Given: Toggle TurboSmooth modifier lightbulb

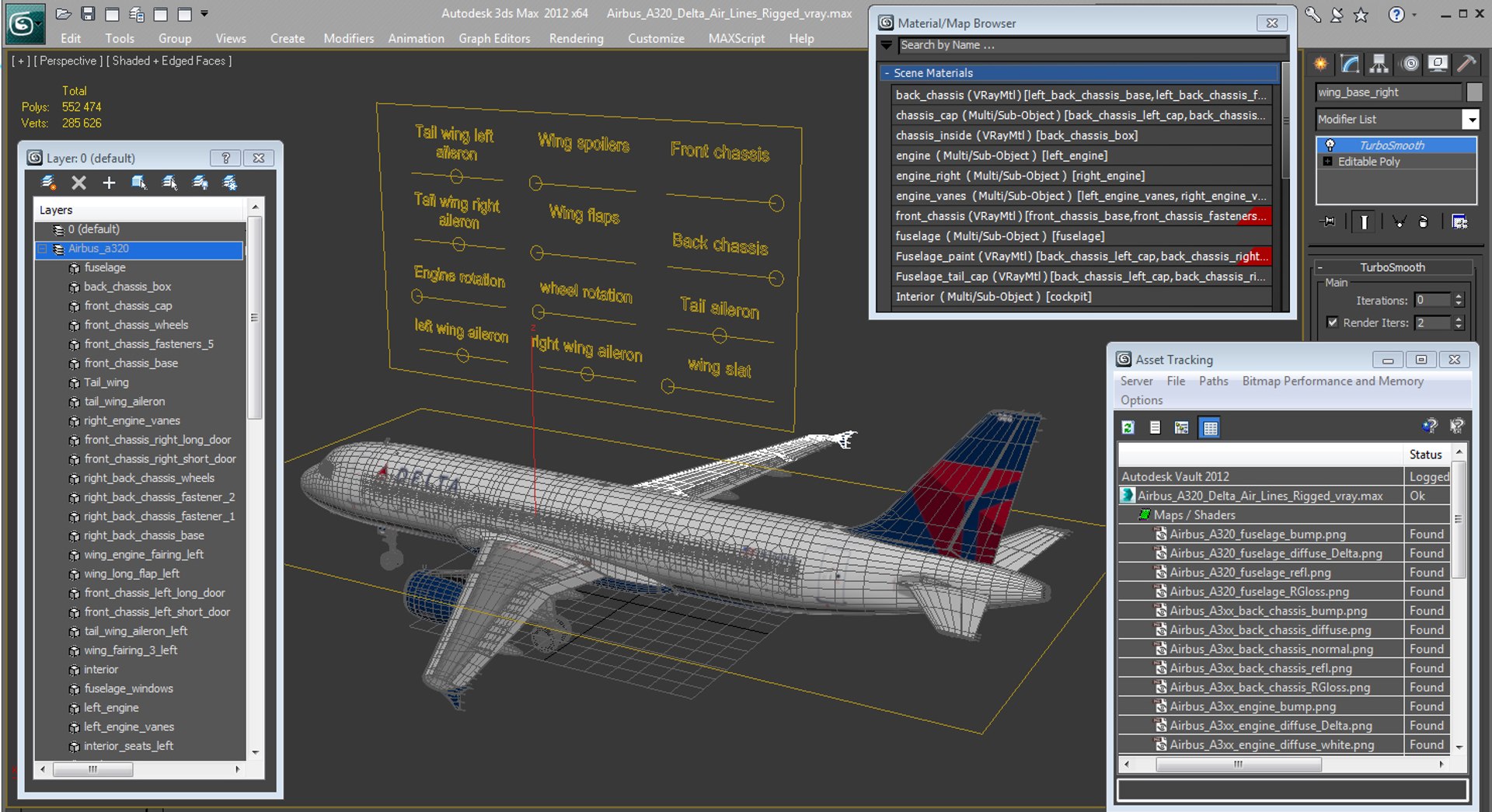Looking at the screenshot, I should pos(1330,145).
